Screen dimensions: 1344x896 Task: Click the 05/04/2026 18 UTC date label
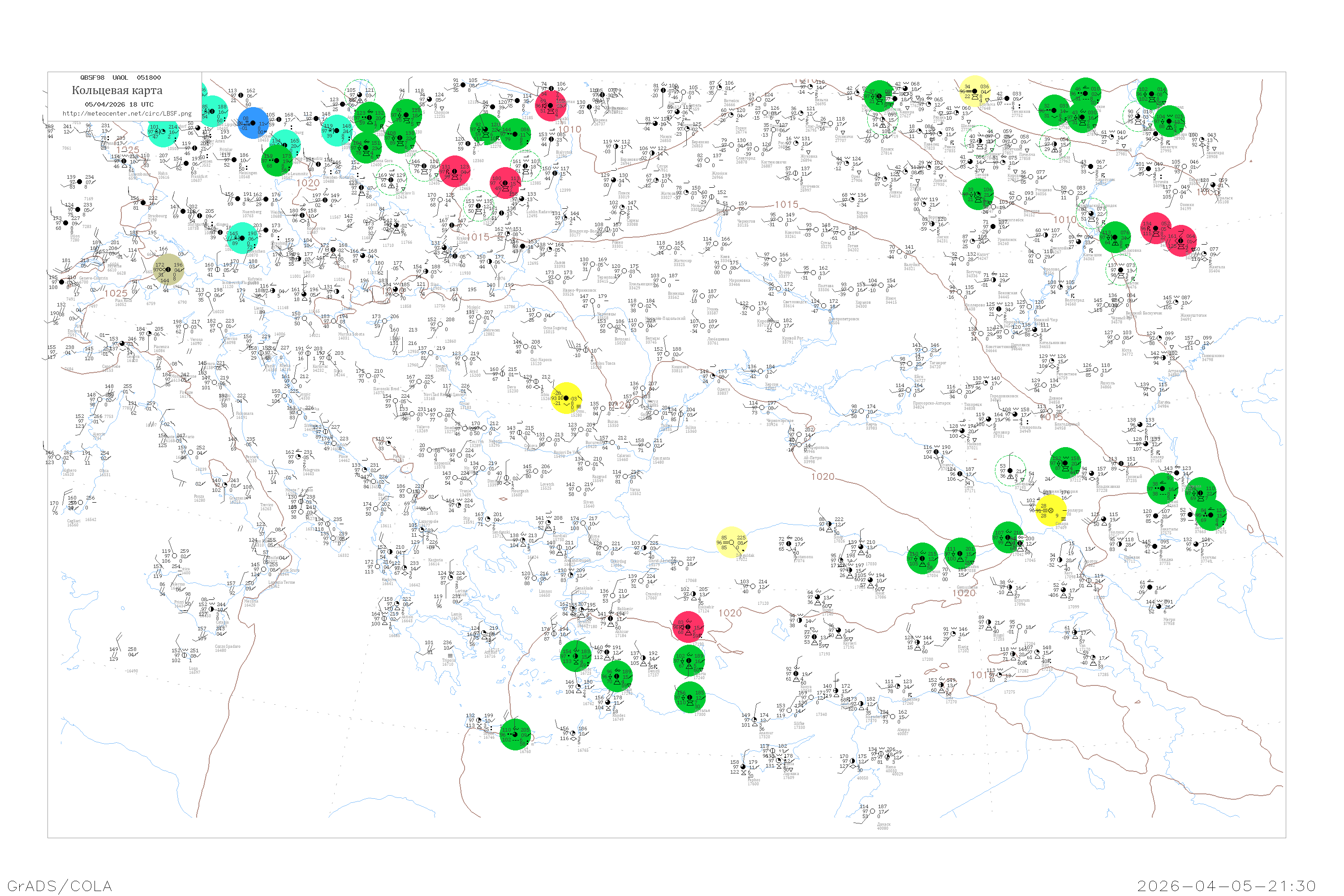(119, 104)
